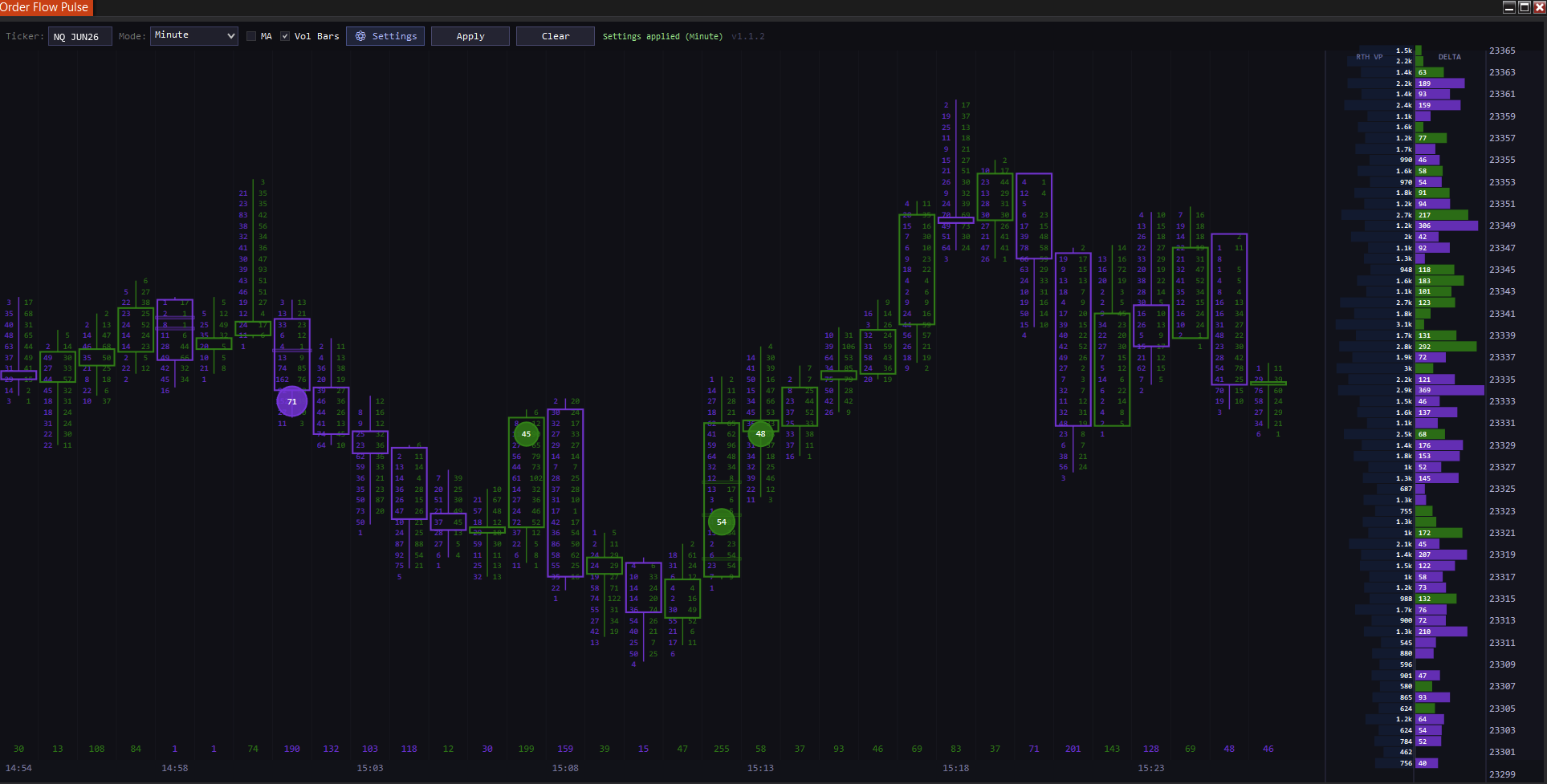The width and height of the screenshot is (1547, 784).
Task: Click the Apply button
Action: (470, 36)
